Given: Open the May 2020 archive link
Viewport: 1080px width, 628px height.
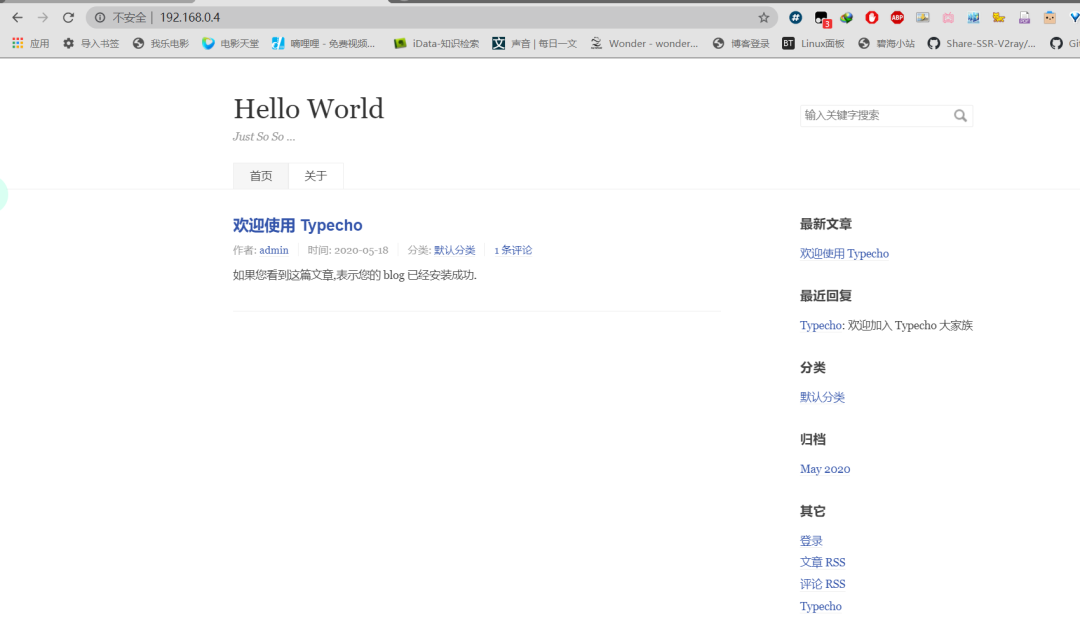Looking at the screenshot, I should pyautogui.click(x=825, y=469).
